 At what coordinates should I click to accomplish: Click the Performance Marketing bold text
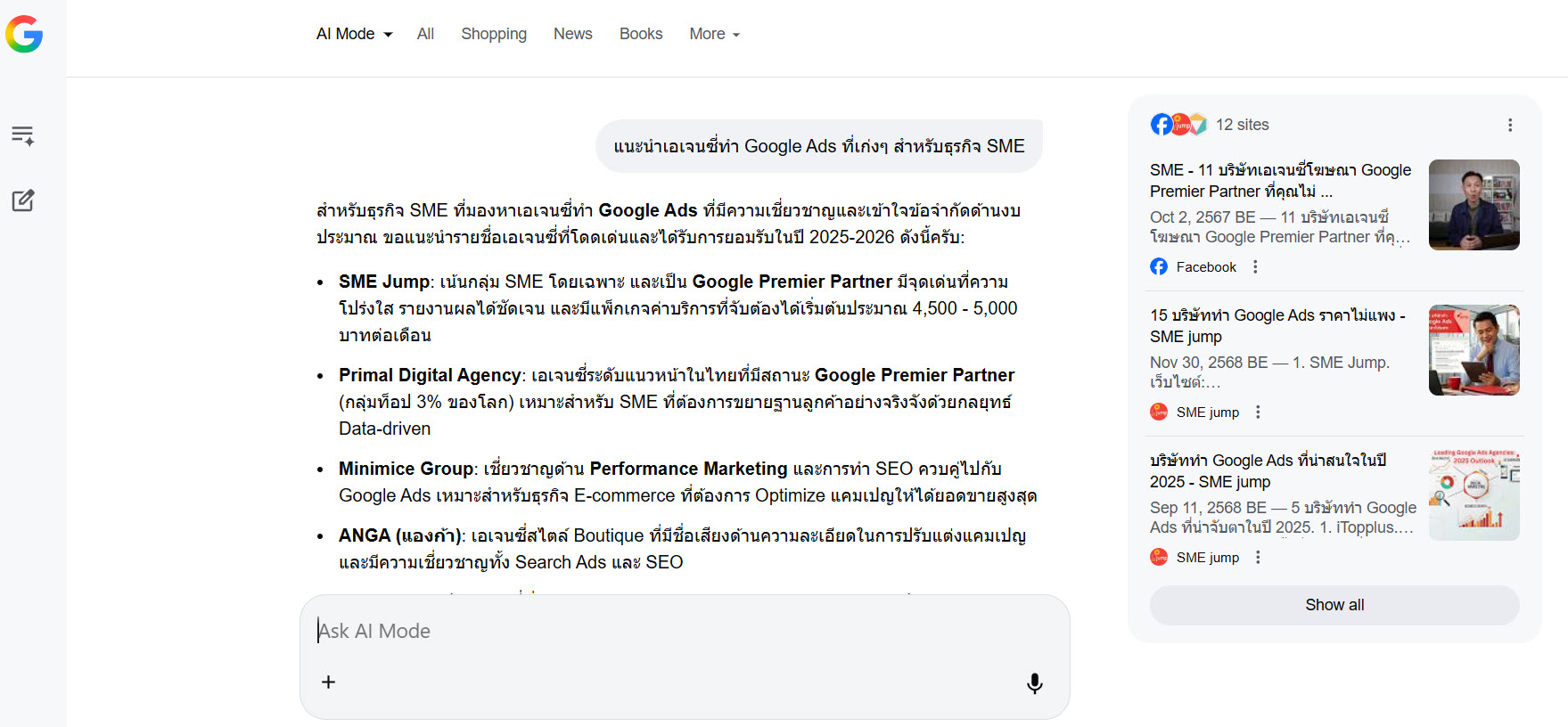tap(689, 469)
